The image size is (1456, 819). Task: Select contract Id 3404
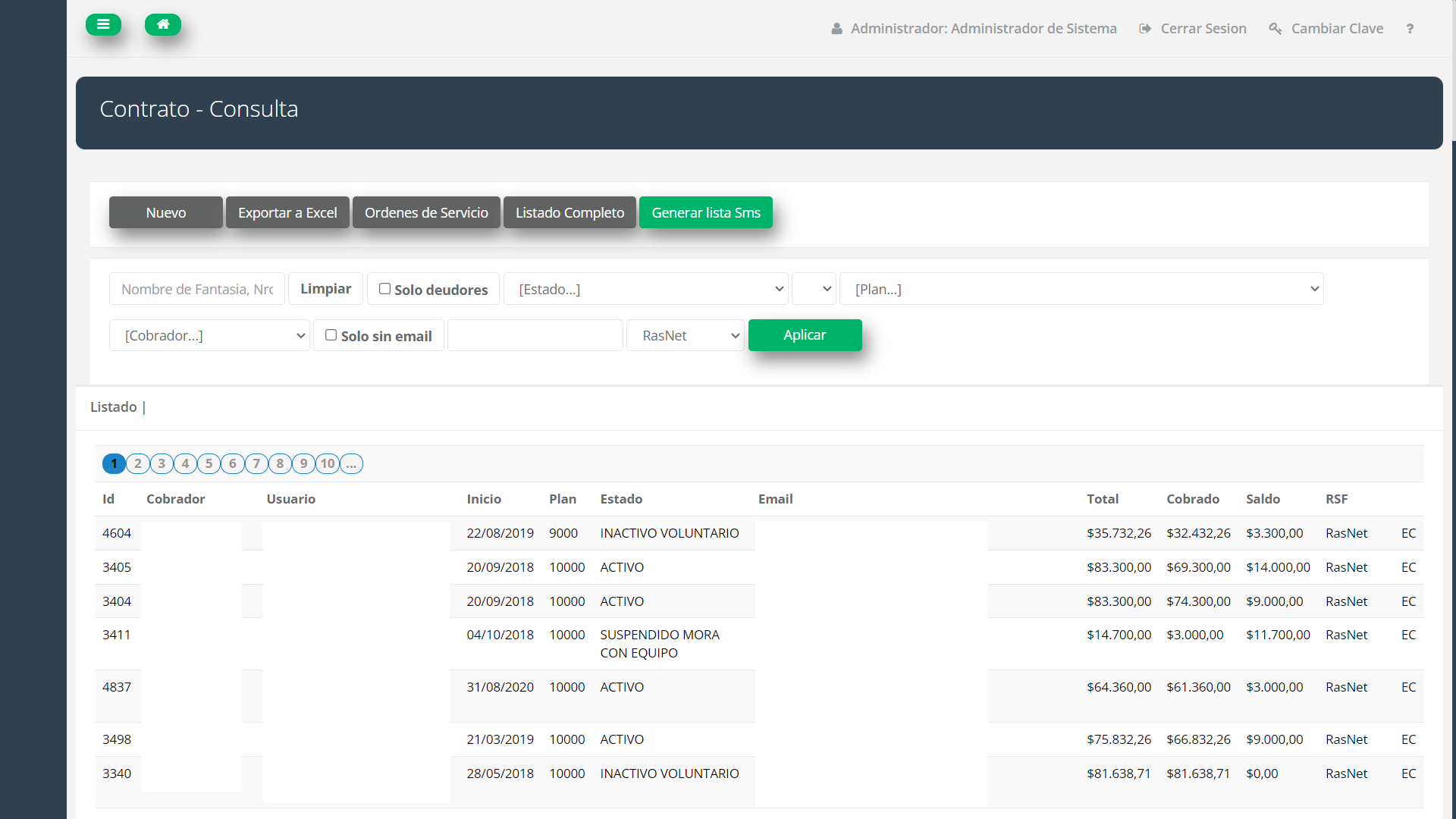[117, 601]
